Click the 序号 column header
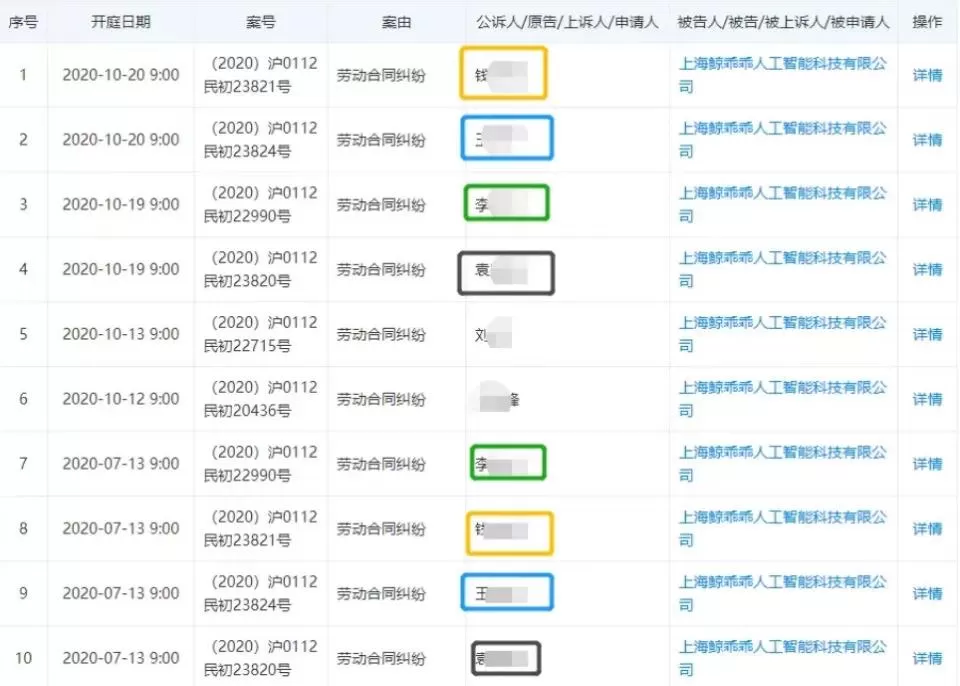960x686 pixels. 23,22
